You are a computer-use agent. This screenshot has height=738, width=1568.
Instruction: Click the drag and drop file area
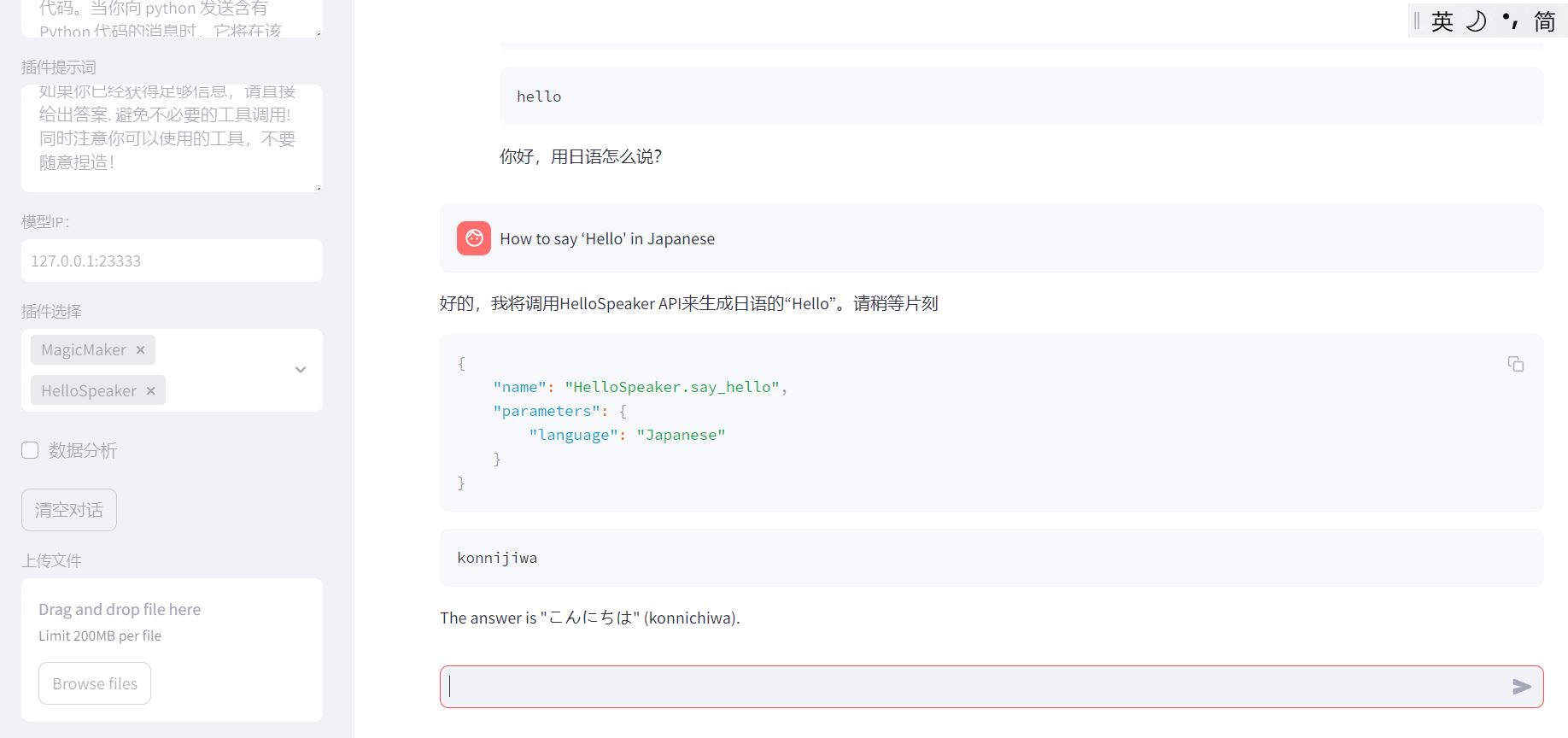tap(172, 649)
